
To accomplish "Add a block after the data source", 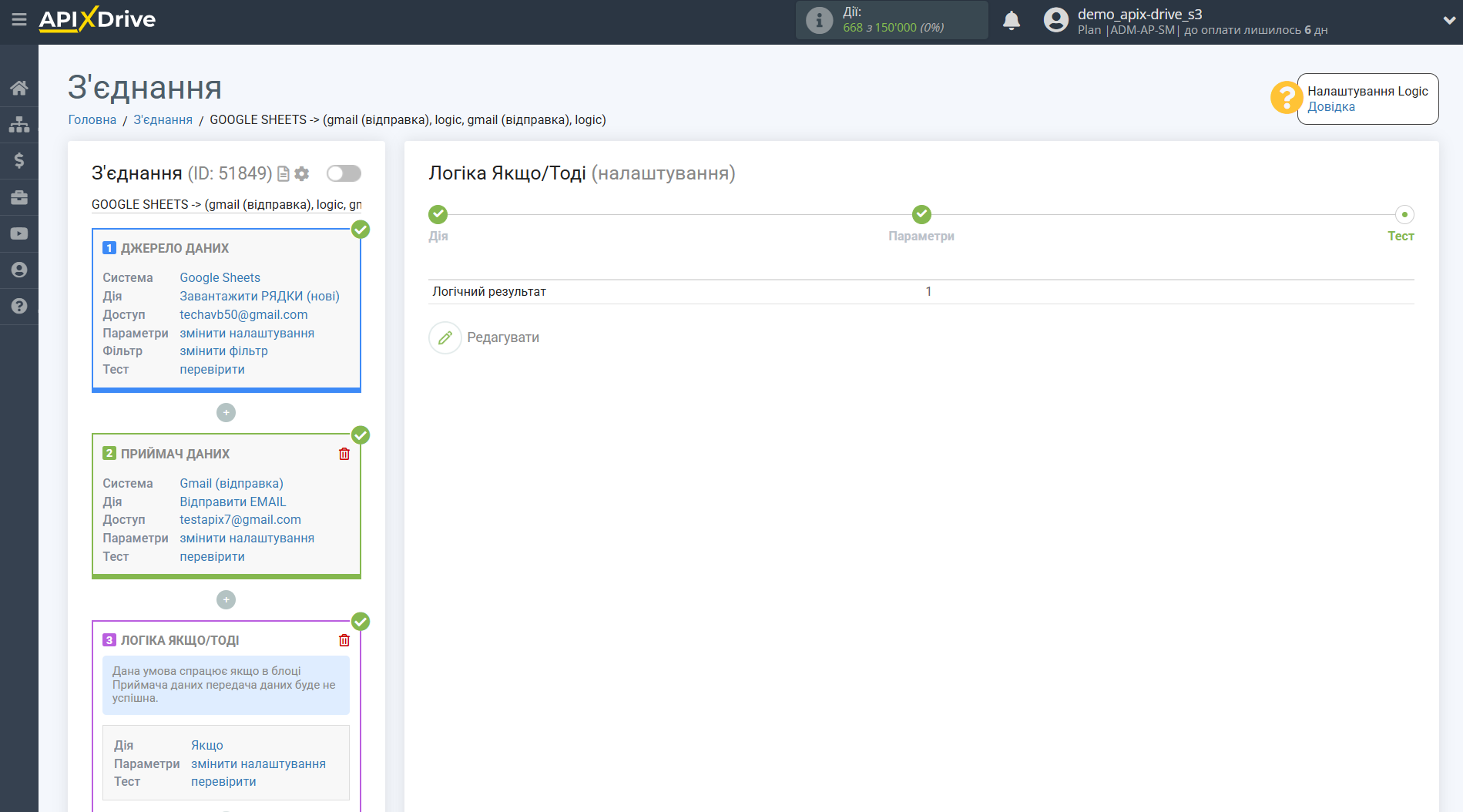I will click(226, 413).
